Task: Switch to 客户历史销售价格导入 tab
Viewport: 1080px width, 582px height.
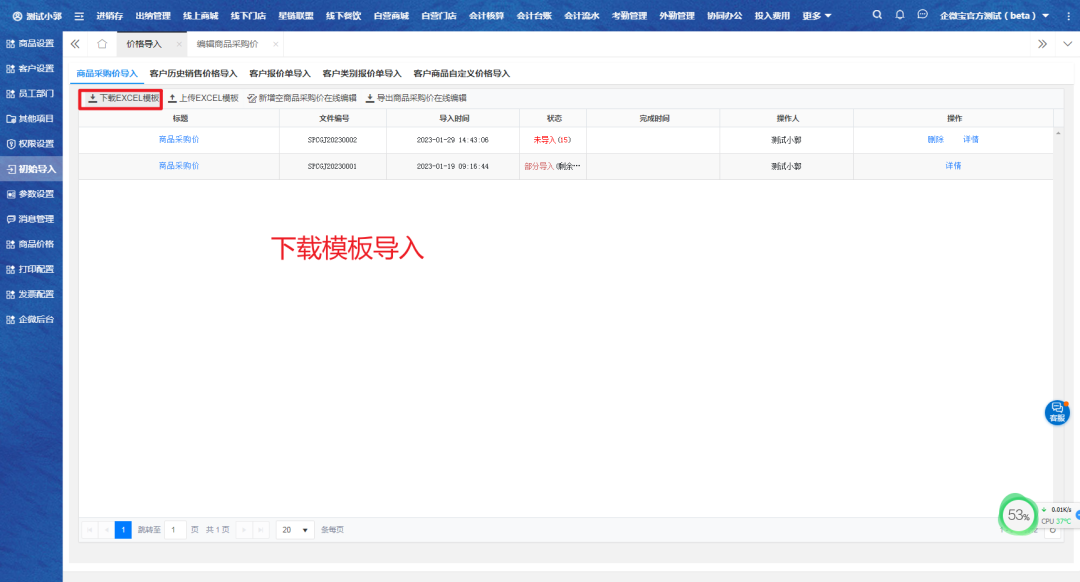Action: pos(193,73)
